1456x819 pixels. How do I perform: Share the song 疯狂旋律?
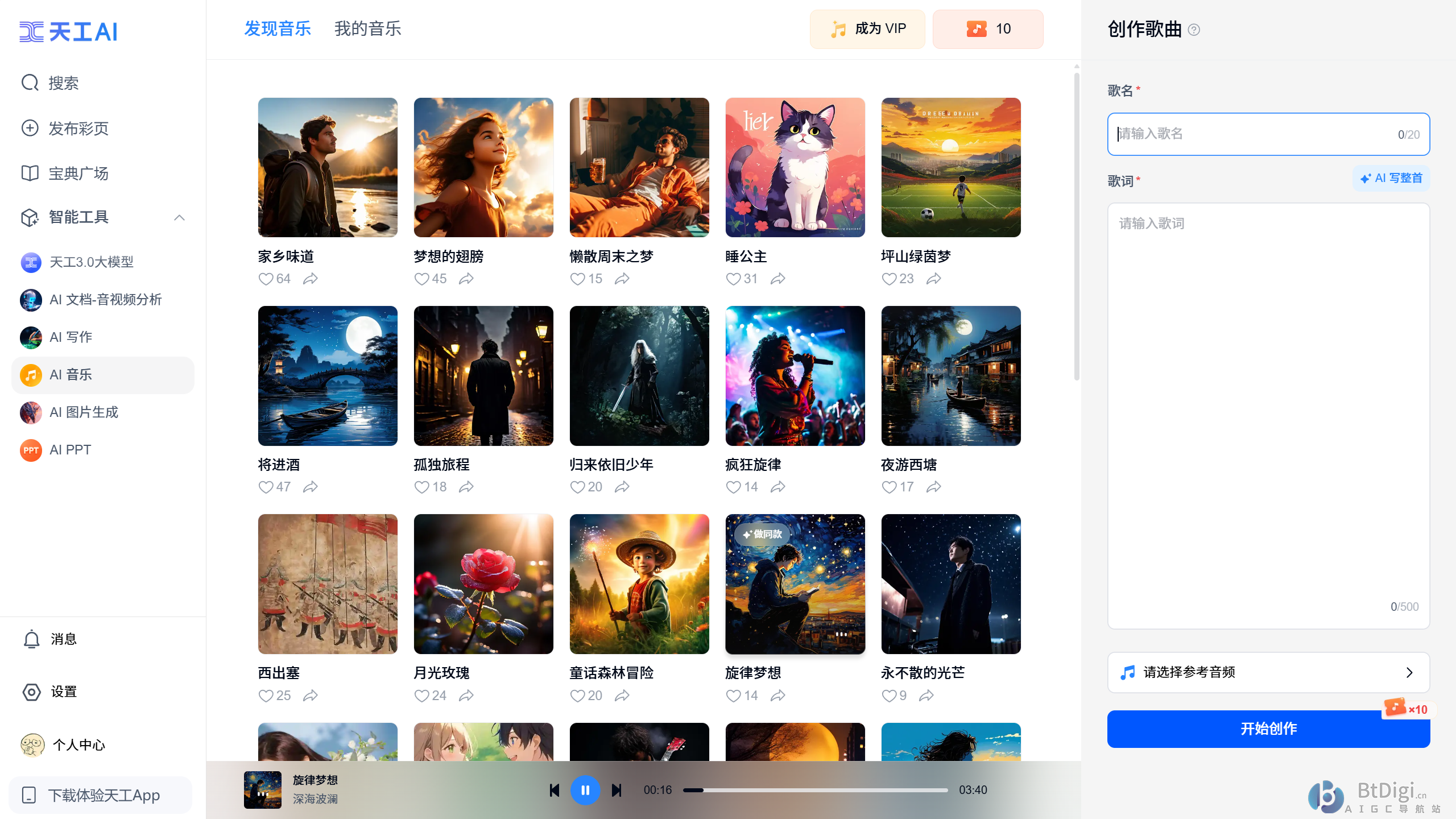click(778, 487)
